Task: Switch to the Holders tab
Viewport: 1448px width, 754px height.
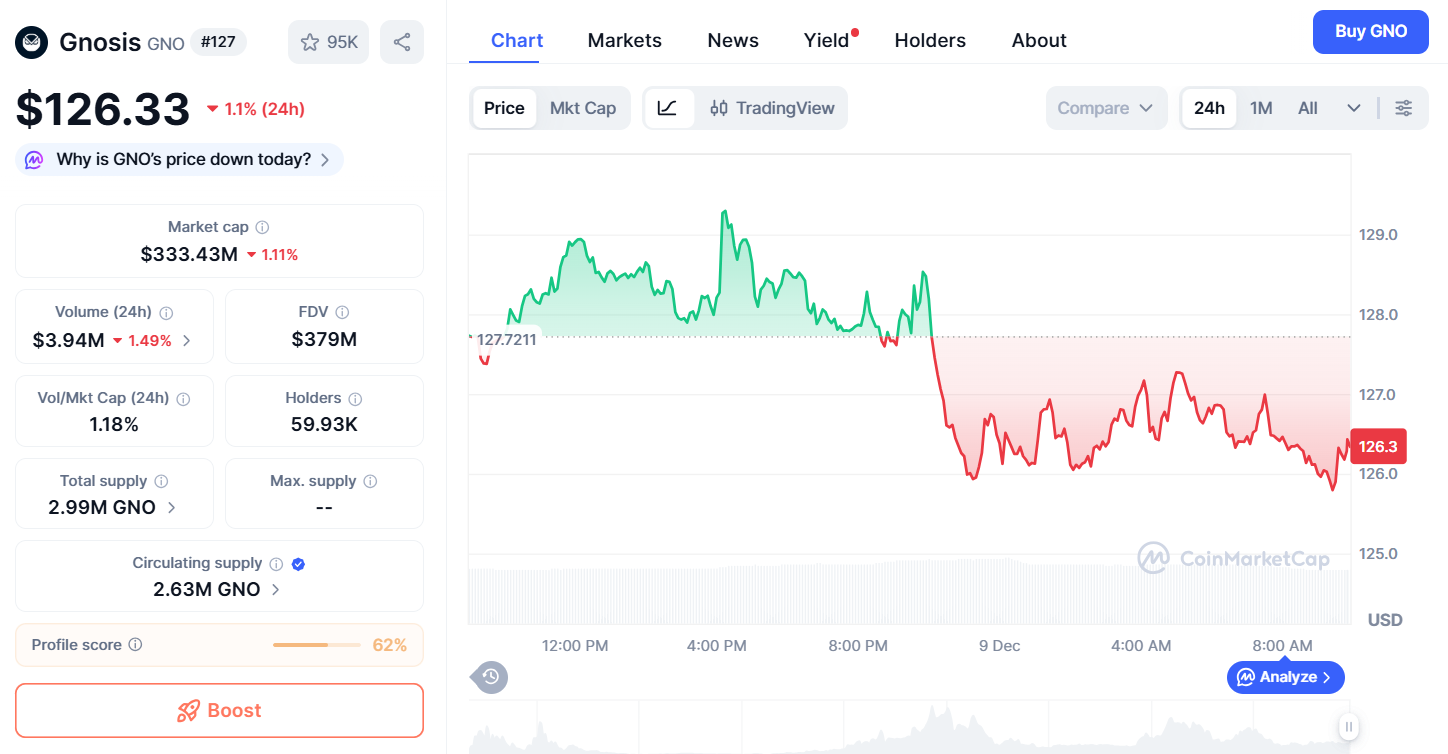Action: point(930,40)
